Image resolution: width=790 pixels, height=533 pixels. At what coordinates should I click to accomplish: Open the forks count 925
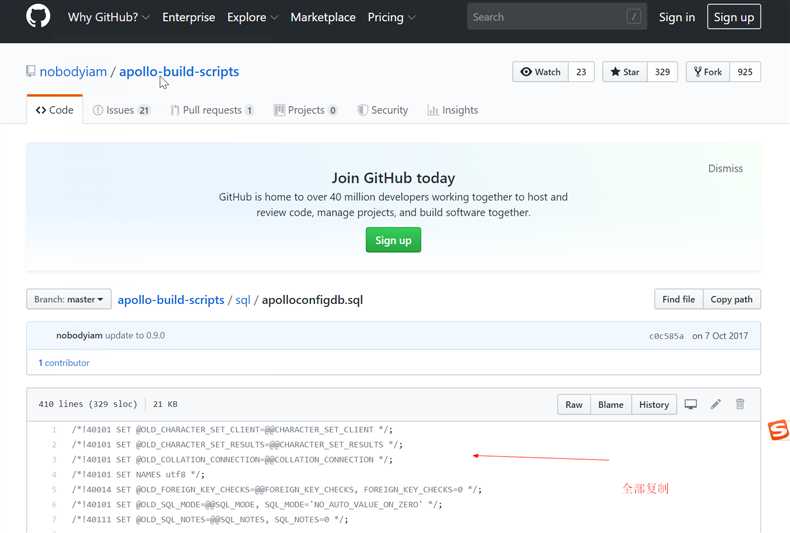click(x=745, y=72)
